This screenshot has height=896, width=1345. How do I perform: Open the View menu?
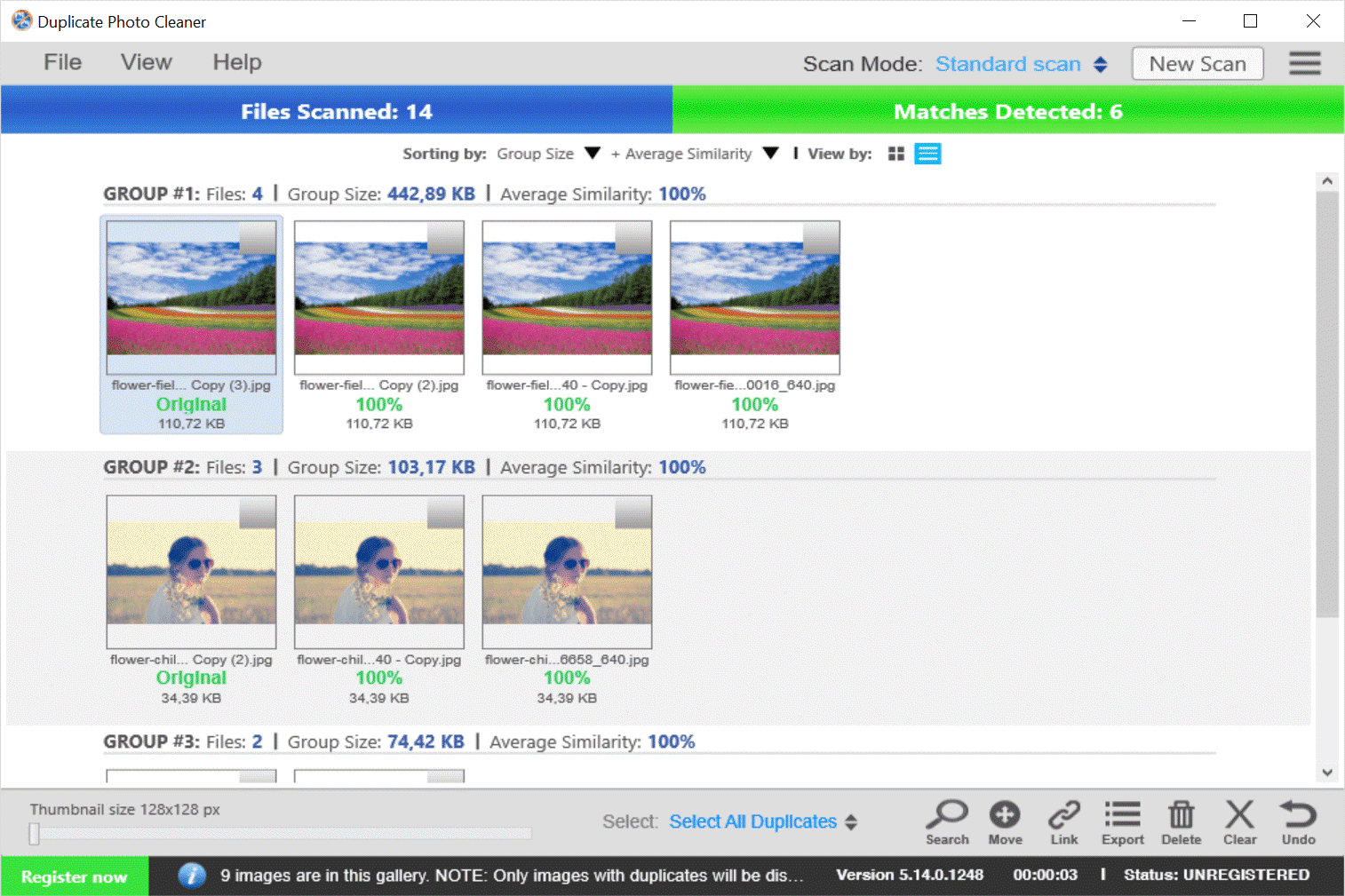[145, 62]
